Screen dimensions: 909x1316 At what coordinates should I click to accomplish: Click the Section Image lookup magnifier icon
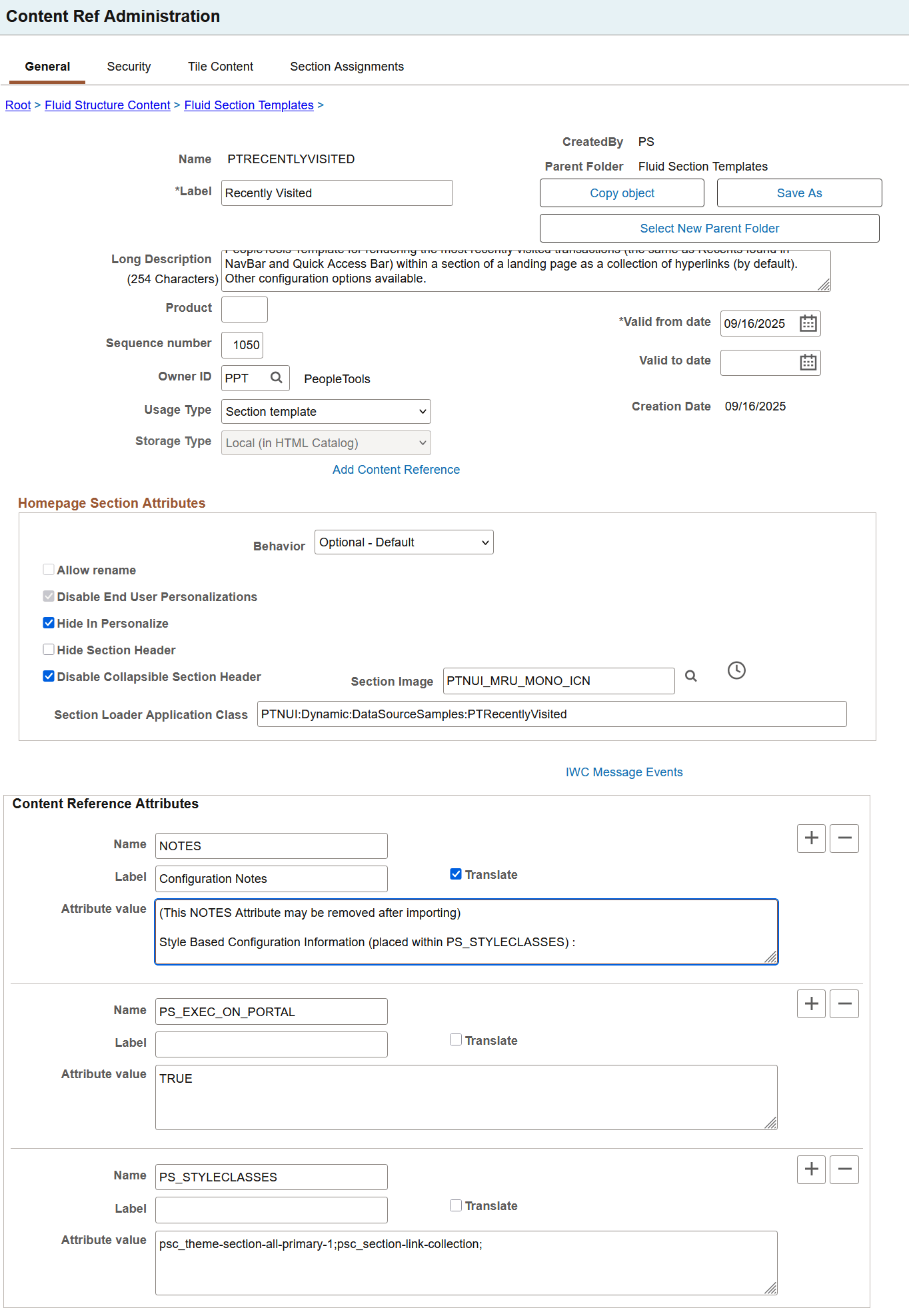(691, 676)
